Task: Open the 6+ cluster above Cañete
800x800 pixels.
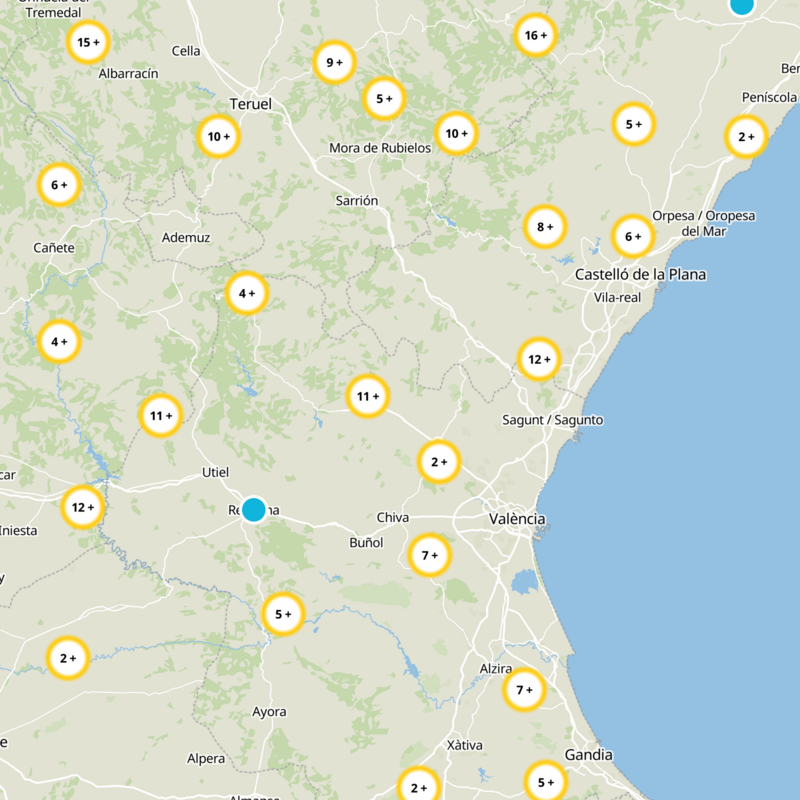Action: 59,185
